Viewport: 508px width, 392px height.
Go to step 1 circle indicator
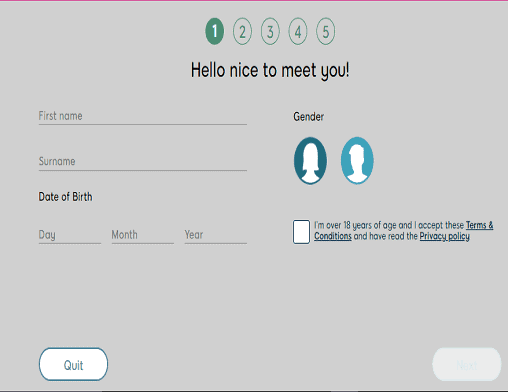coord(215,31)
